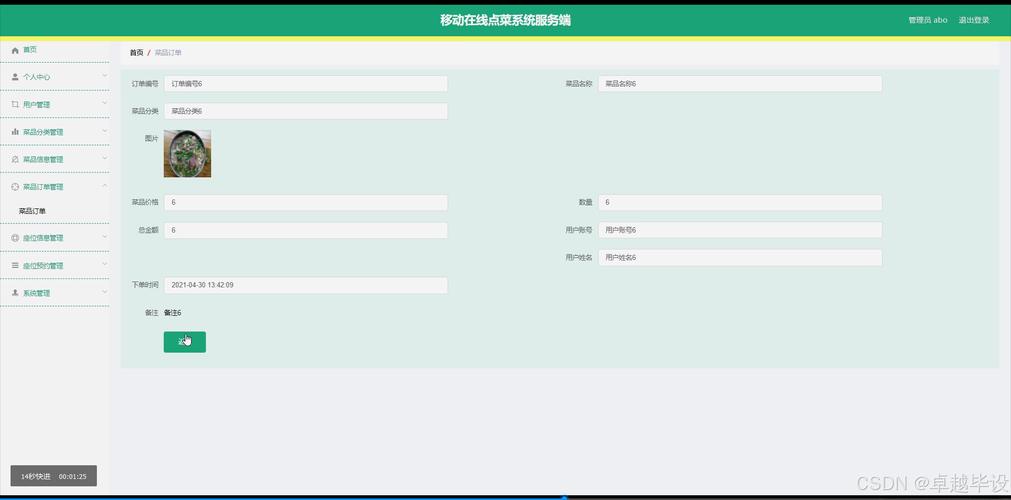The width and height of the screenshot is (1011, 500).
Task: Click the home icon beside 首页
Action: click(15, 50)
